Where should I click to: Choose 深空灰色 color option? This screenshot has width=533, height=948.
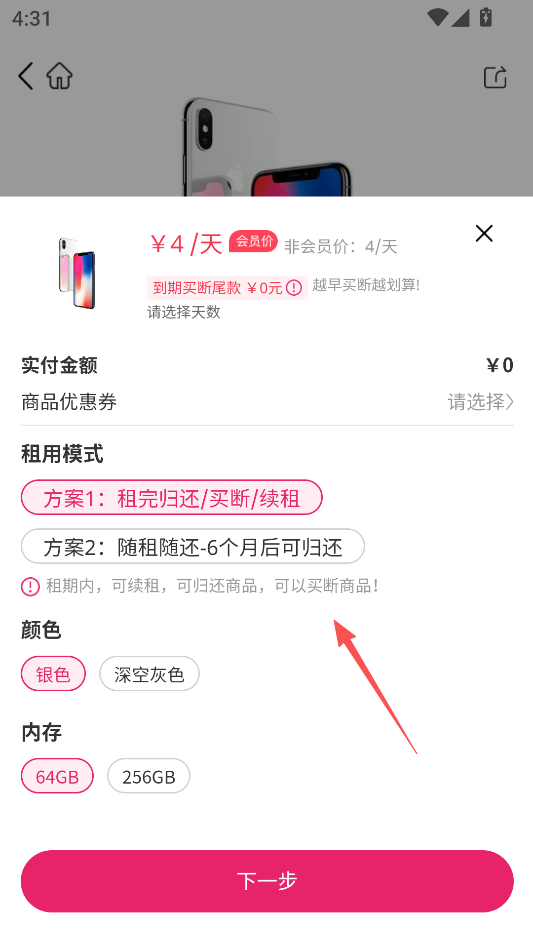click(x=149, y=674)
